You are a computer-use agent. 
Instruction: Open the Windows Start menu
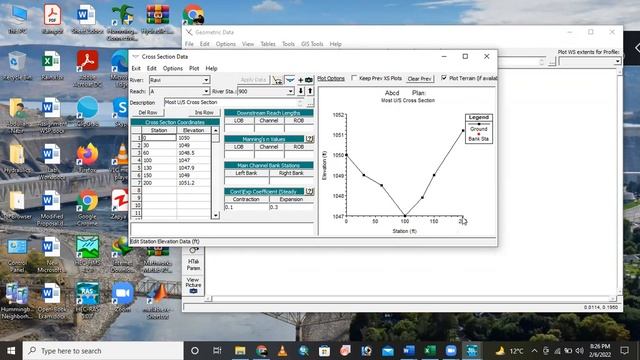pos(11,351)
